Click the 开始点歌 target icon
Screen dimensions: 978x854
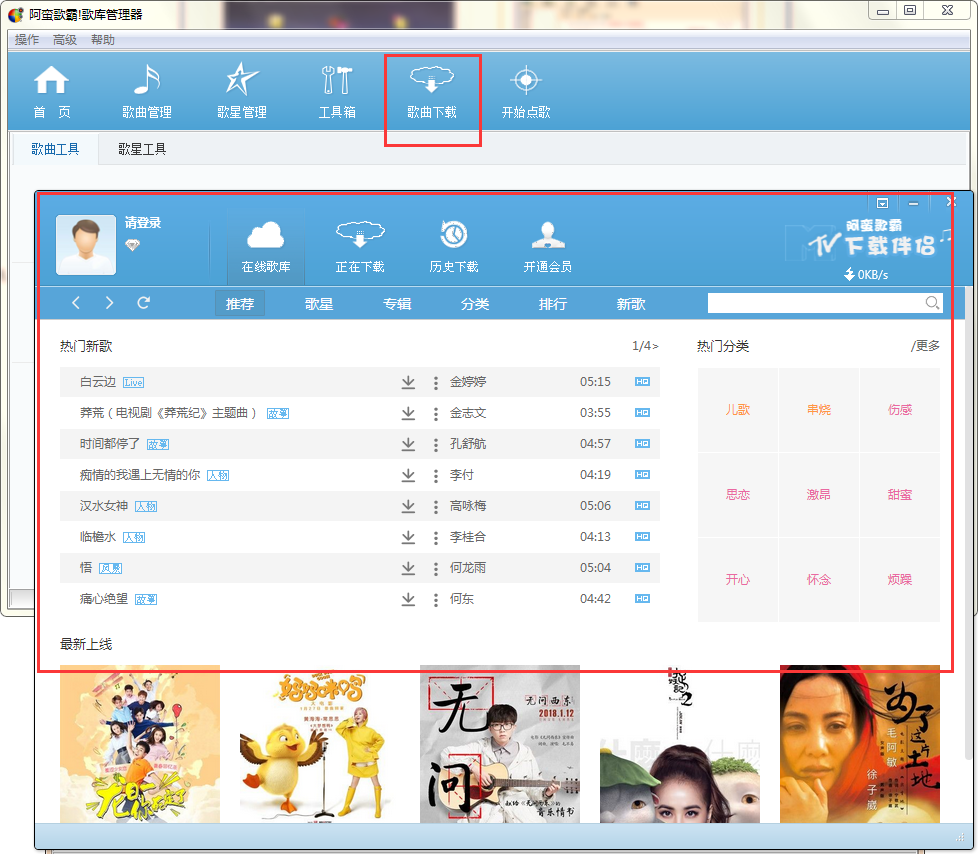[525, 81]
